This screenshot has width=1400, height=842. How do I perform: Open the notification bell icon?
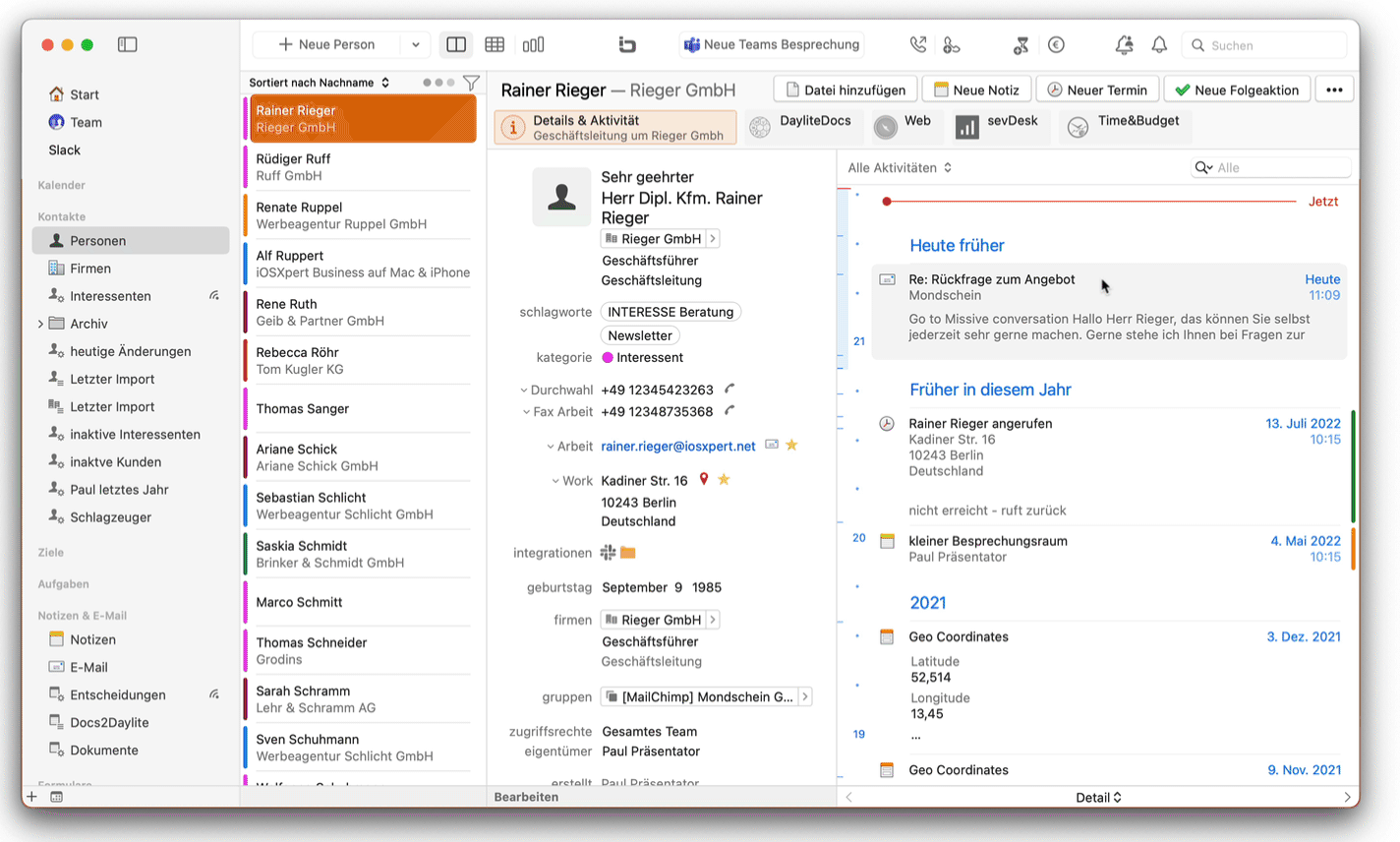pyautogui.click(x=1159, y=44)
